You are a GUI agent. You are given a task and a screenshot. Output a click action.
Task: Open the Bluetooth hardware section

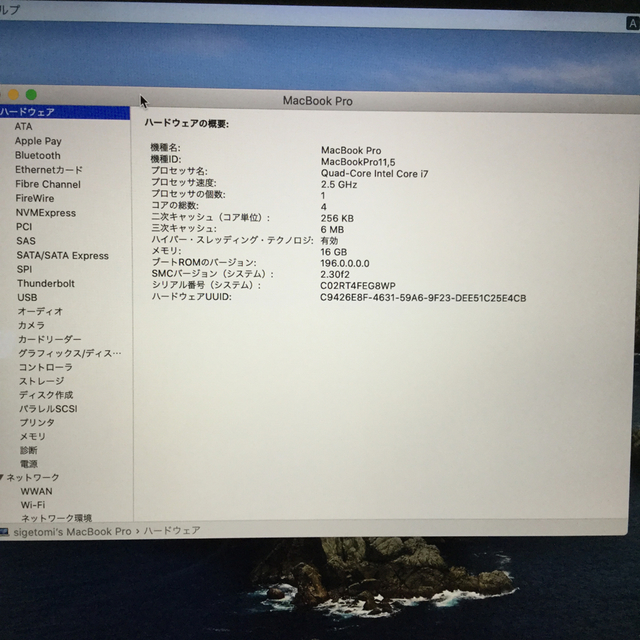[x=38, y=156]
